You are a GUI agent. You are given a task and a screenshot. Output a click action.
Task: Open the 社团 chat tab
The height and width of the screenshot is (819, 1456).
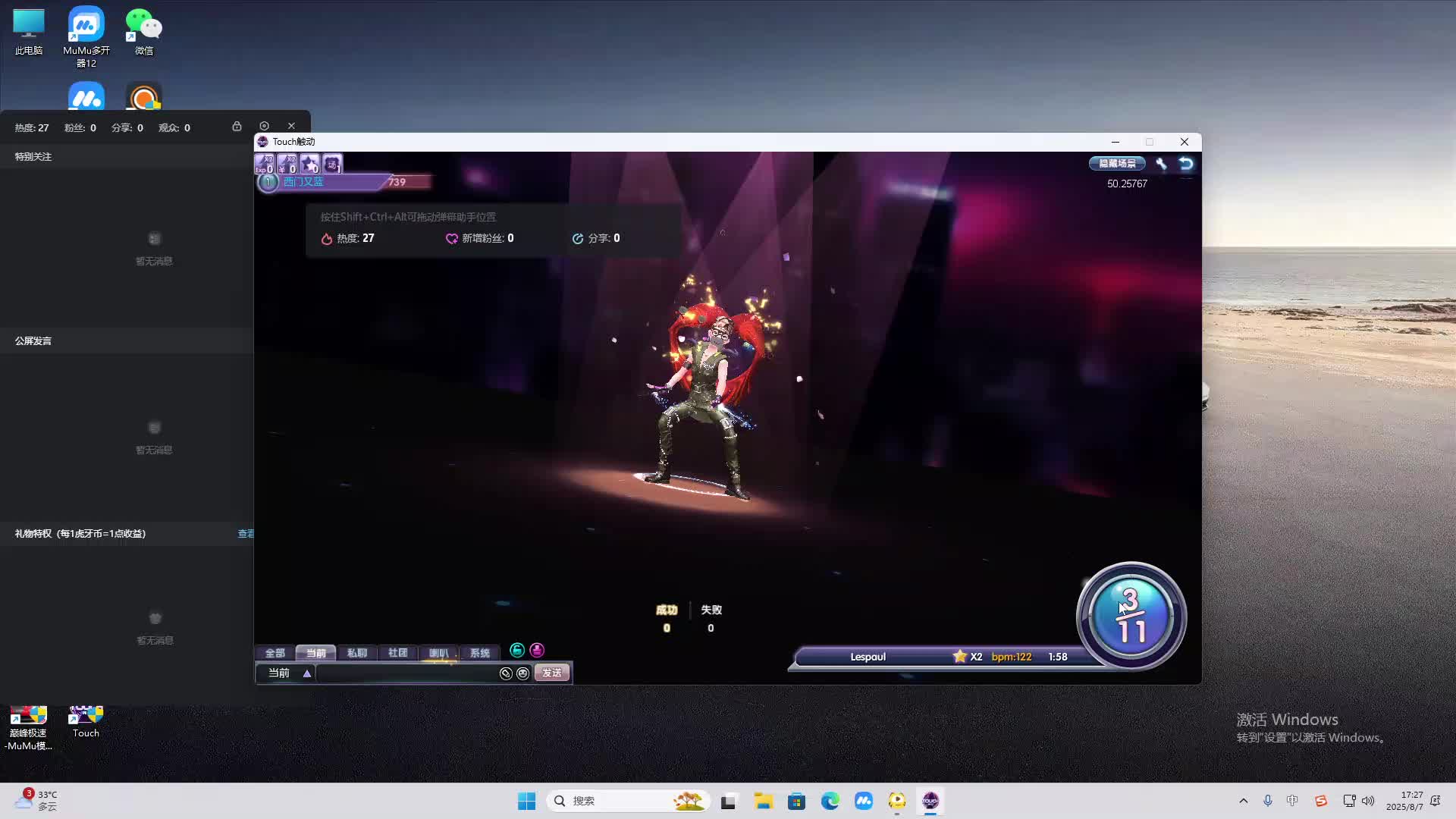[397, 653]
